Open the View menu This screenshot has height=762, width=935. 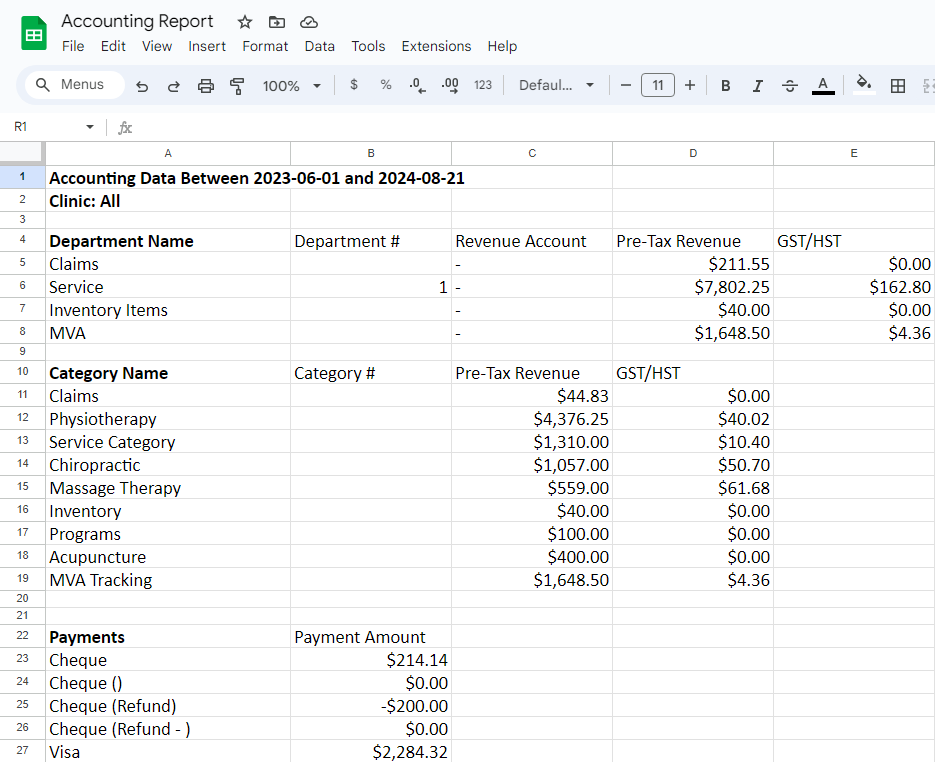click(x=157, y=47)
